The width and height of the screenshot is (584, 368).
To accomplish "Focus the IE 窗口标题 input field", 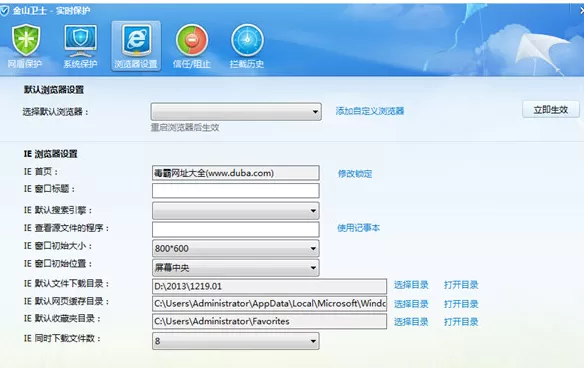I will (235, 190).
